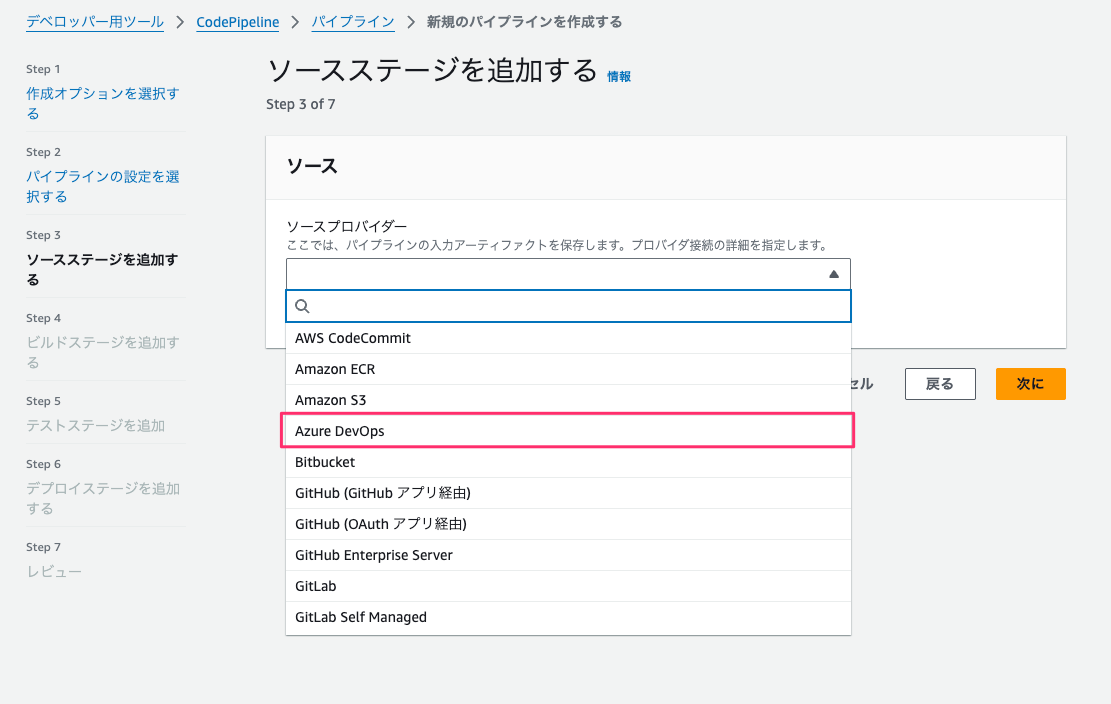Click the 戻る back button
Viewport: 1111px width, 704px height.
[940, 384]
